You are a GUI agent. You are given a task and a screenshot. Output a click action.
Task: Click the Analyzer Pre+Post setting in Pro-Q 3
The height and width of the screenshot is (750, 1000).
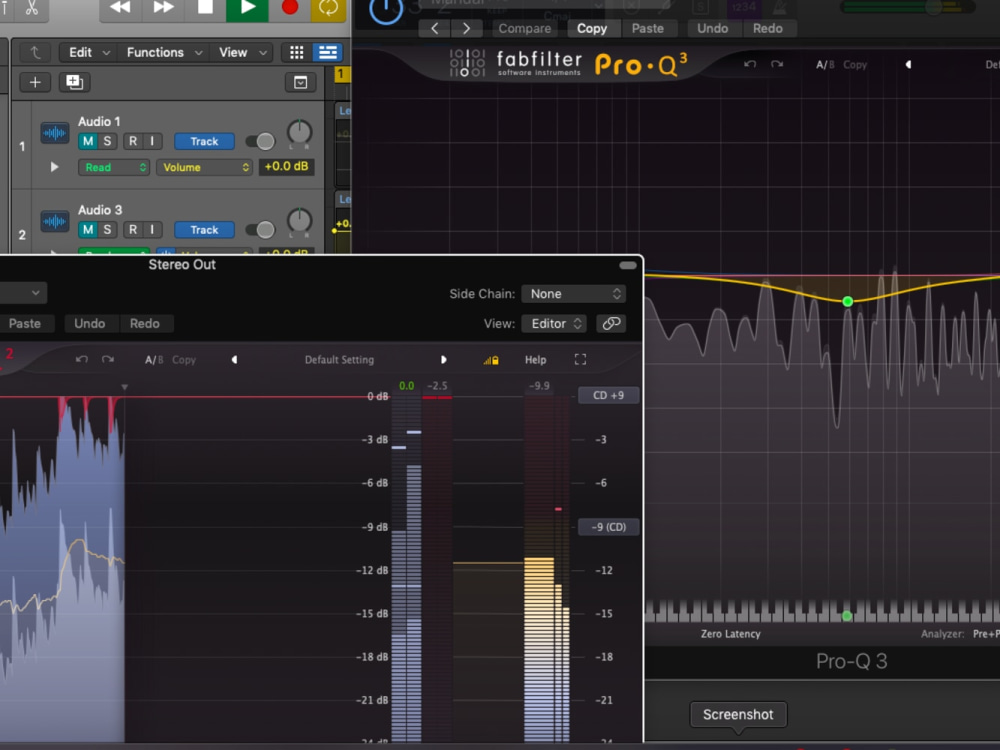986,634
